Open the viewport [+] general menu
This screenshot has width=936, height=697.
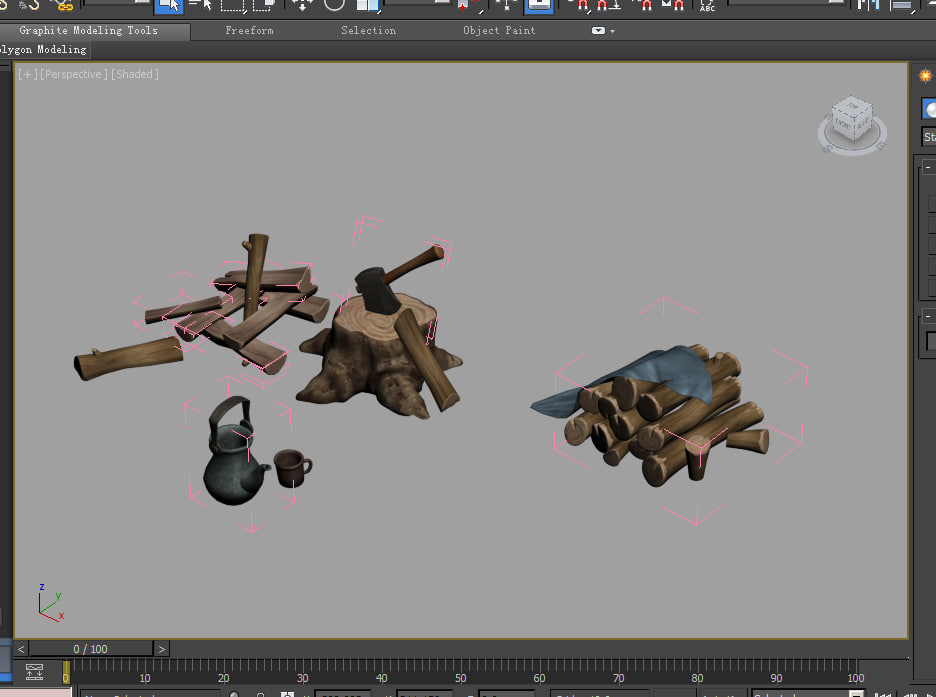pos(27,74)
